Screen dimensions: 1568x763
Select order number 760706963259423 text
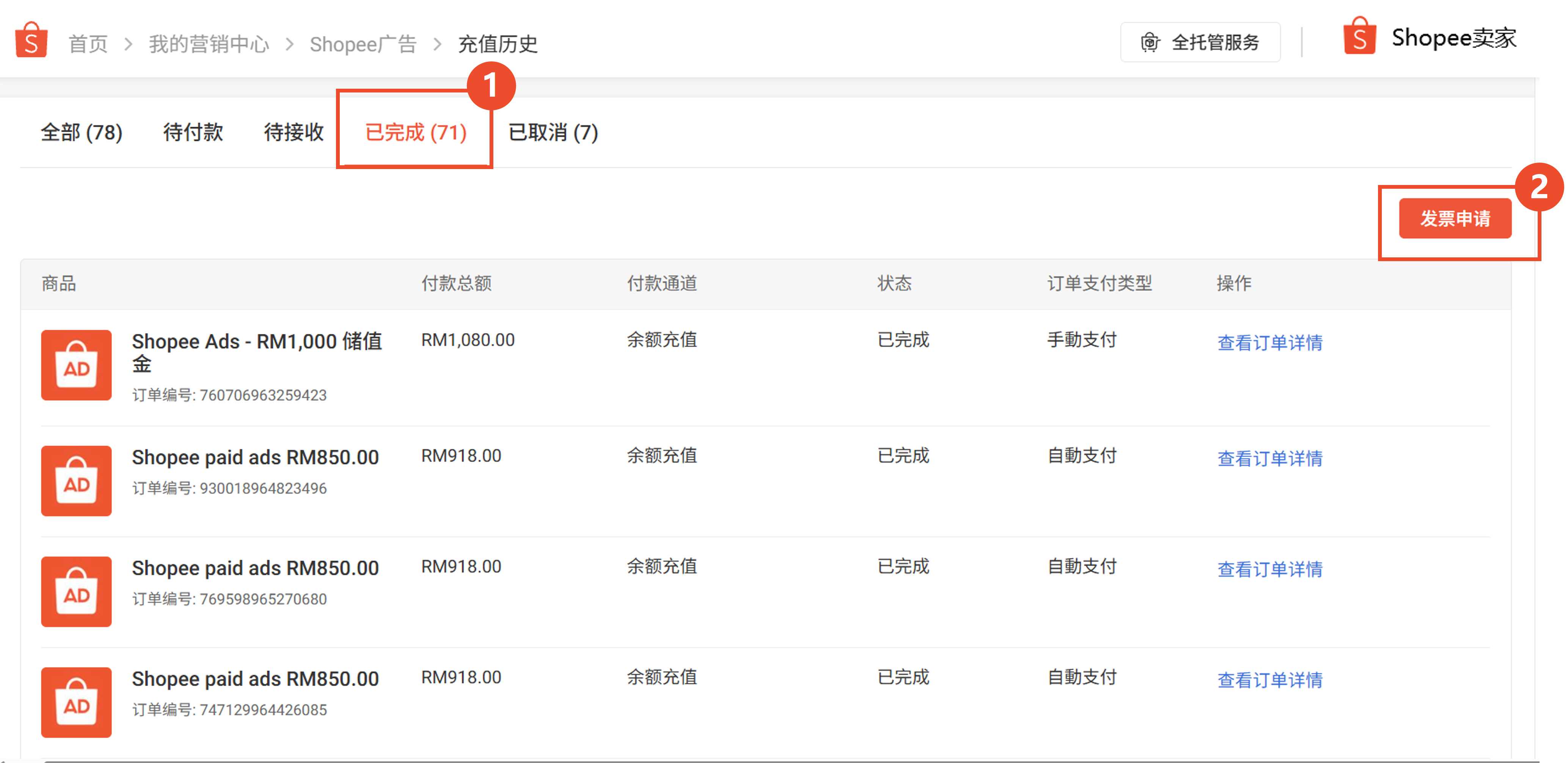click(x=263, y=395)
